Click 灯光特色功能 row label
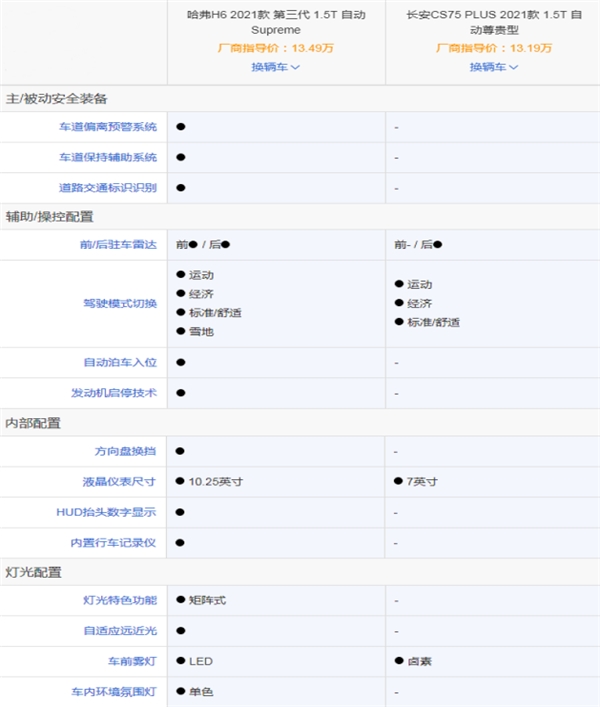This screenshot has width=600, height=707. 120,600
